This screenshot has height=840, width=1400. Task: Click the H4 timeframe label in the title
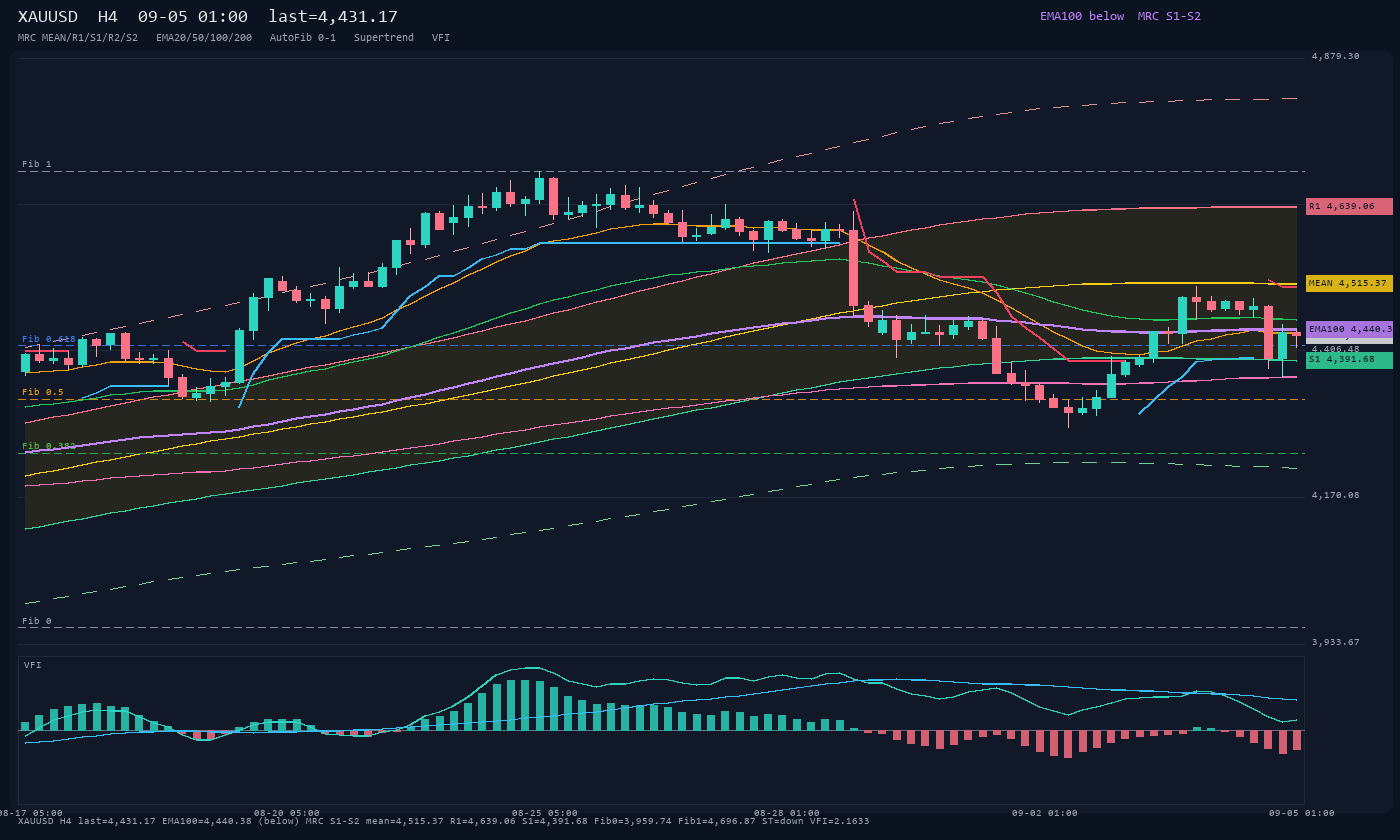click(x=108, y=17)
